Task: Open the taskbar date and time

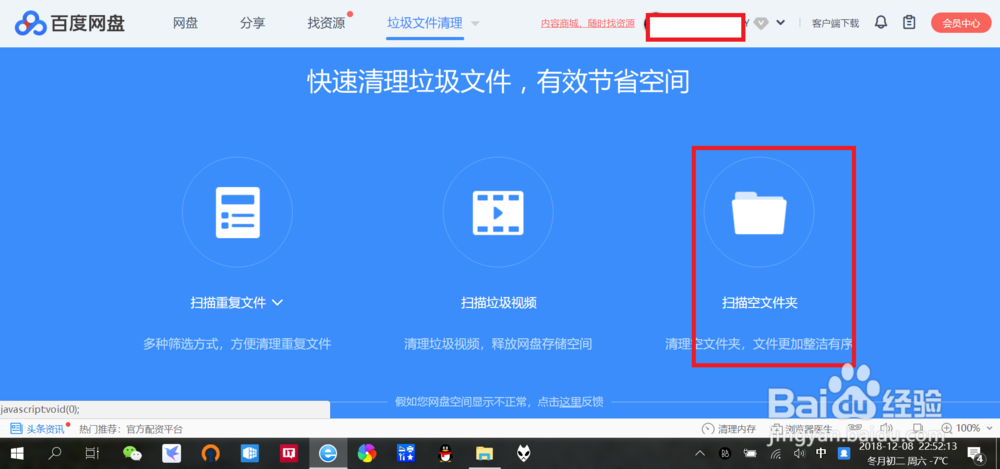Action: pyautogui.click(x=908, y=454)
